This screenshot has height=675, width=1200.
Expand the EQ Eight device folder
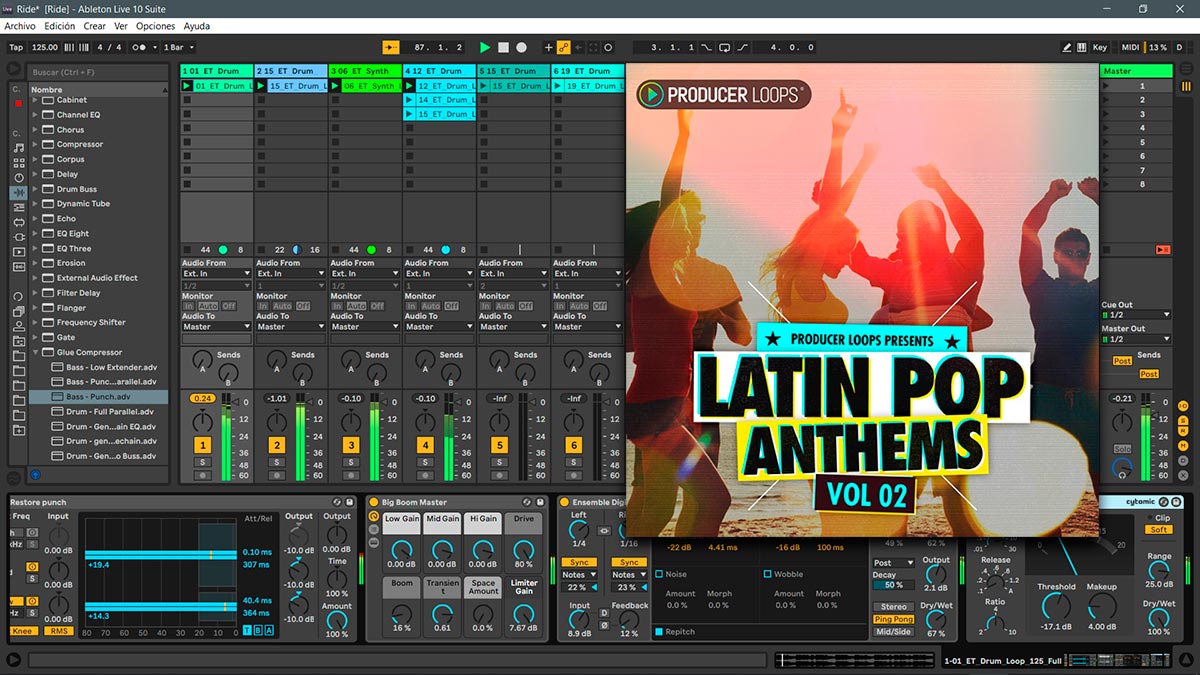point(36,233)
